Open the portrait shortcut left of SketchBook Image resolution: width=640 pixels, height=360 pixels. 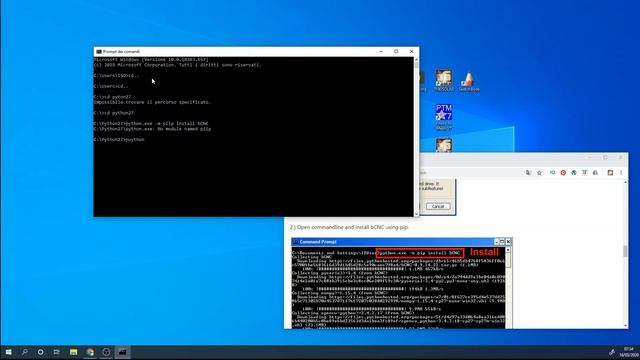pos(444,81)
